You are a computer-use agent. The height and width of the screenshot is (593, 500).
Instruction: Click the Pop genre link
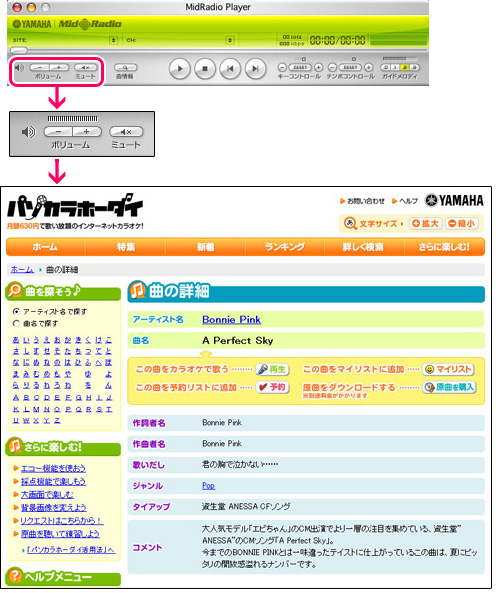tap(208, 486)
